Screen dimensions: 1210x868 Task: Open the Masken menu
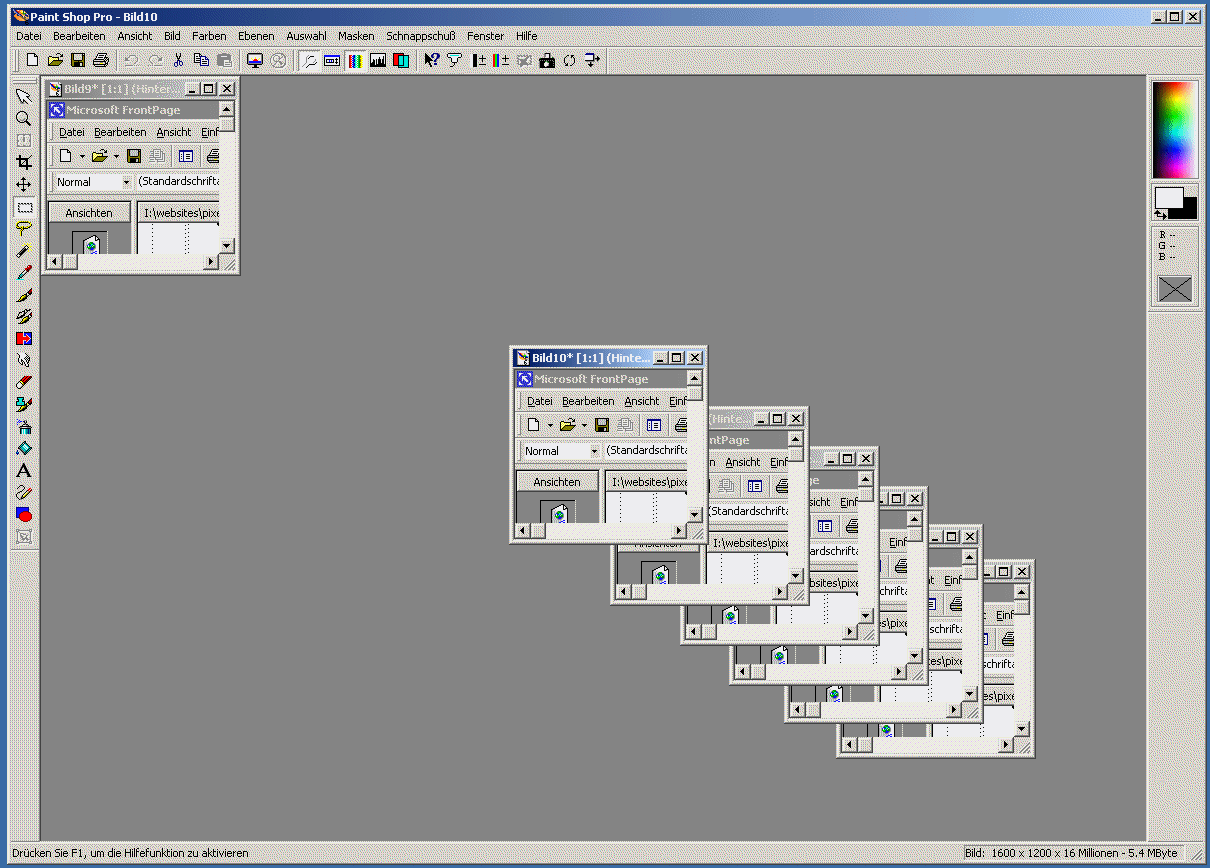click(356, 36)
